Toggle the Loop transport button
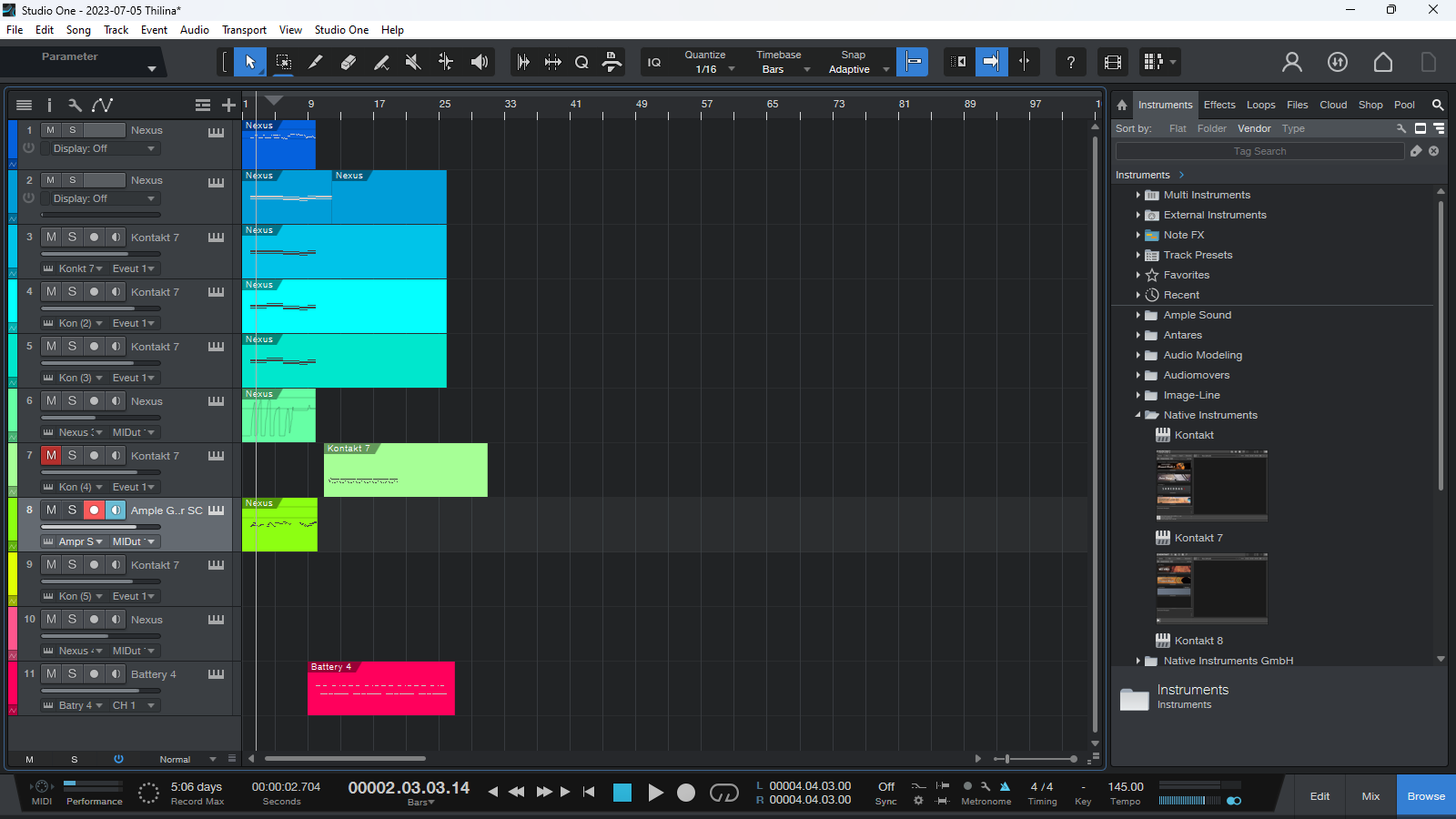Viewport: 1456px width, 819px height. pyautogui.click(x=724, y=793)
